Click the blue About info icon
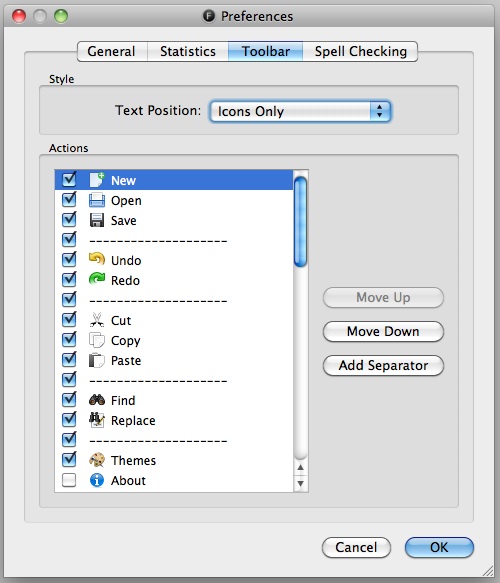Image resolution: width=500 pixels, height=583 pixels. click(97, 480)
